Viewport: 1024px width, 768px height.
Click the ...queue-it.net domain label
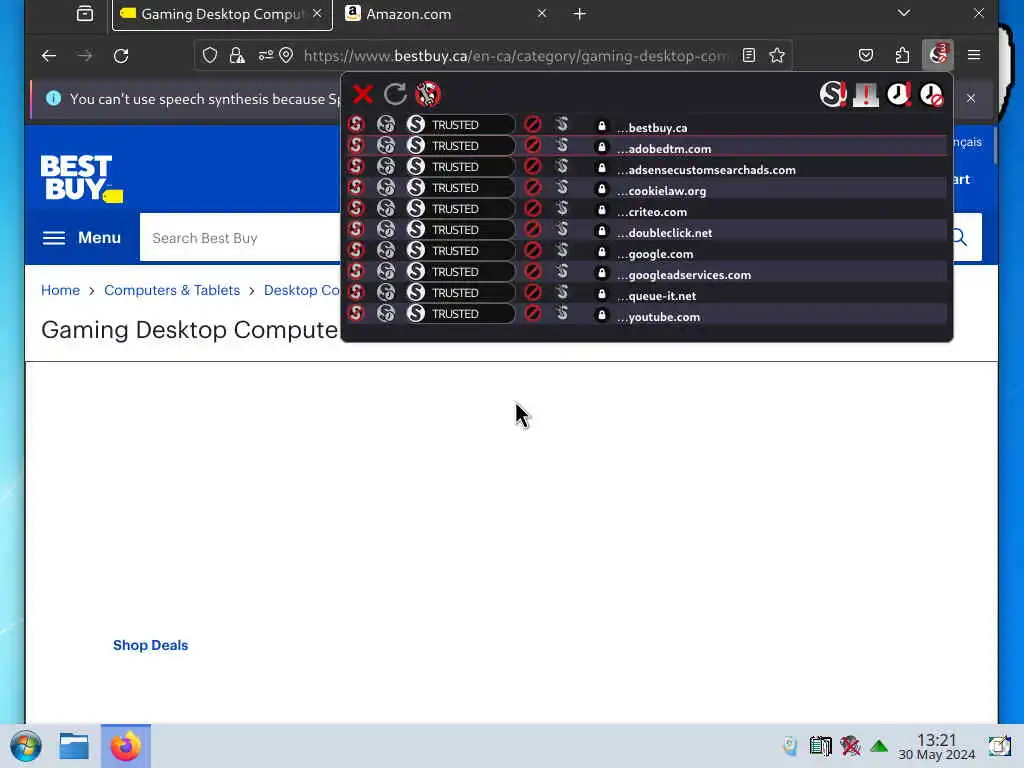[656, 296]
